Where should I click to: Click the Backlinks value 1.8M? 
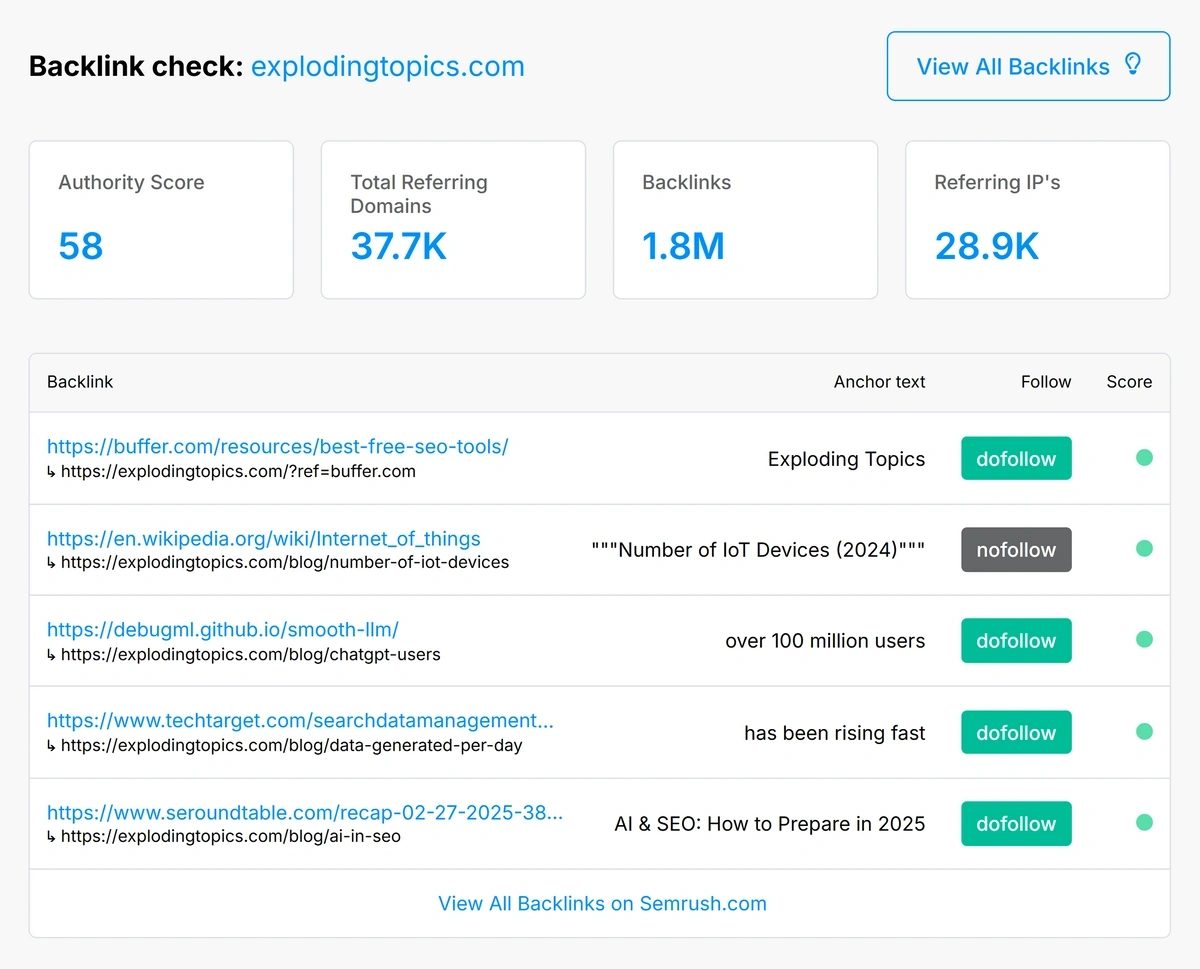[683, 246]
